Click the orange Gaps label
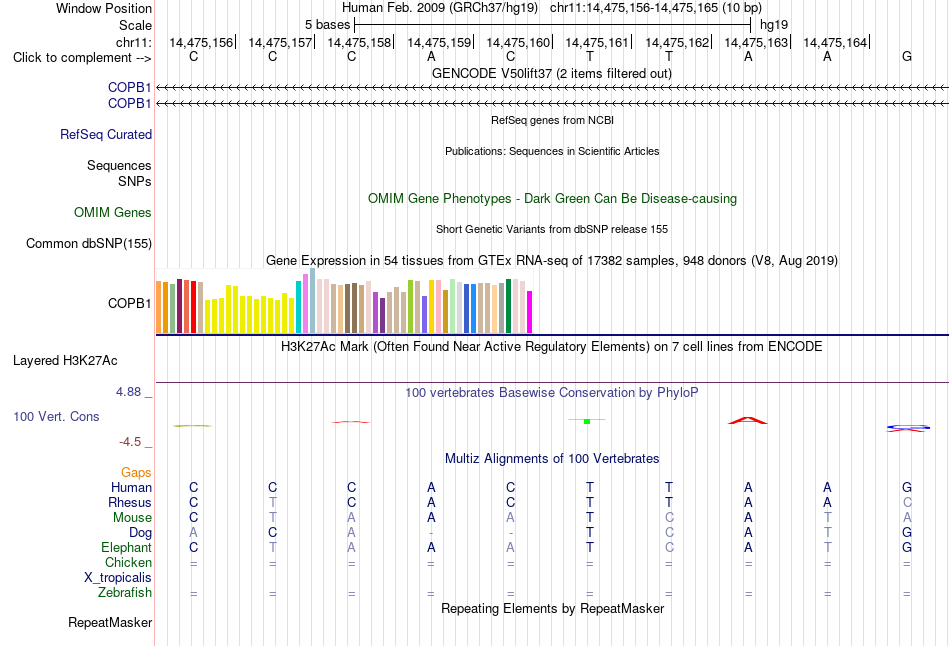 (x=136, y=472)
